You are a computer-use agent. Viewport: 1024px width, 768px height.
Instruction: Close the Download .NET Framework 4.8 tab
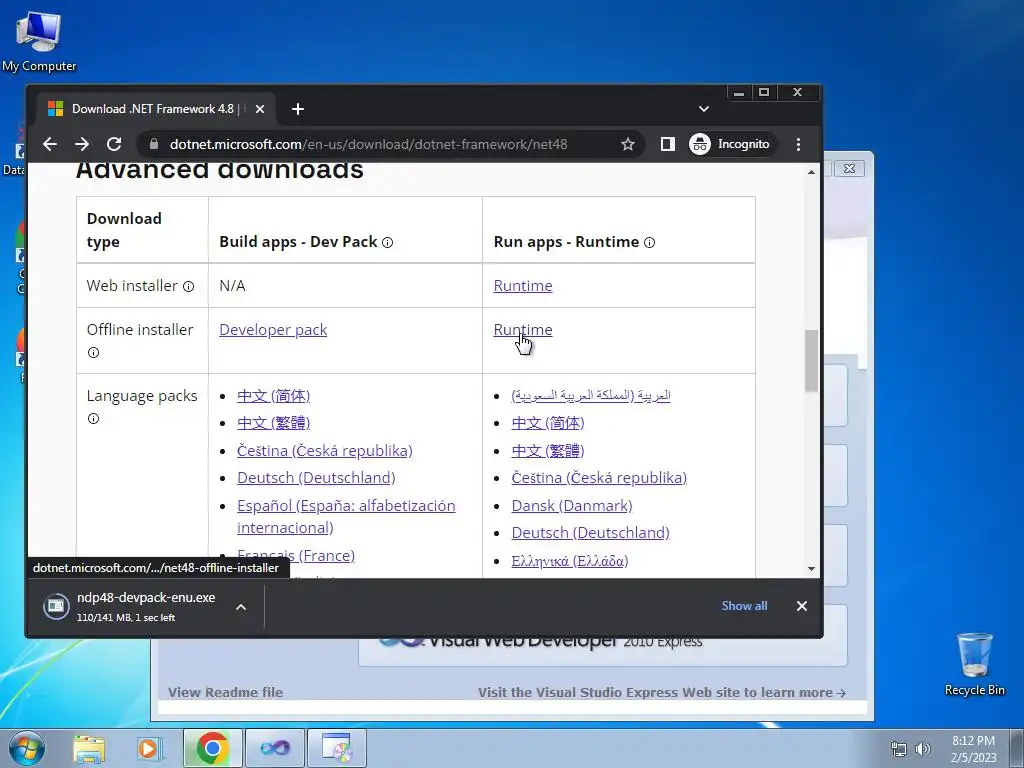tap(260, 109)
